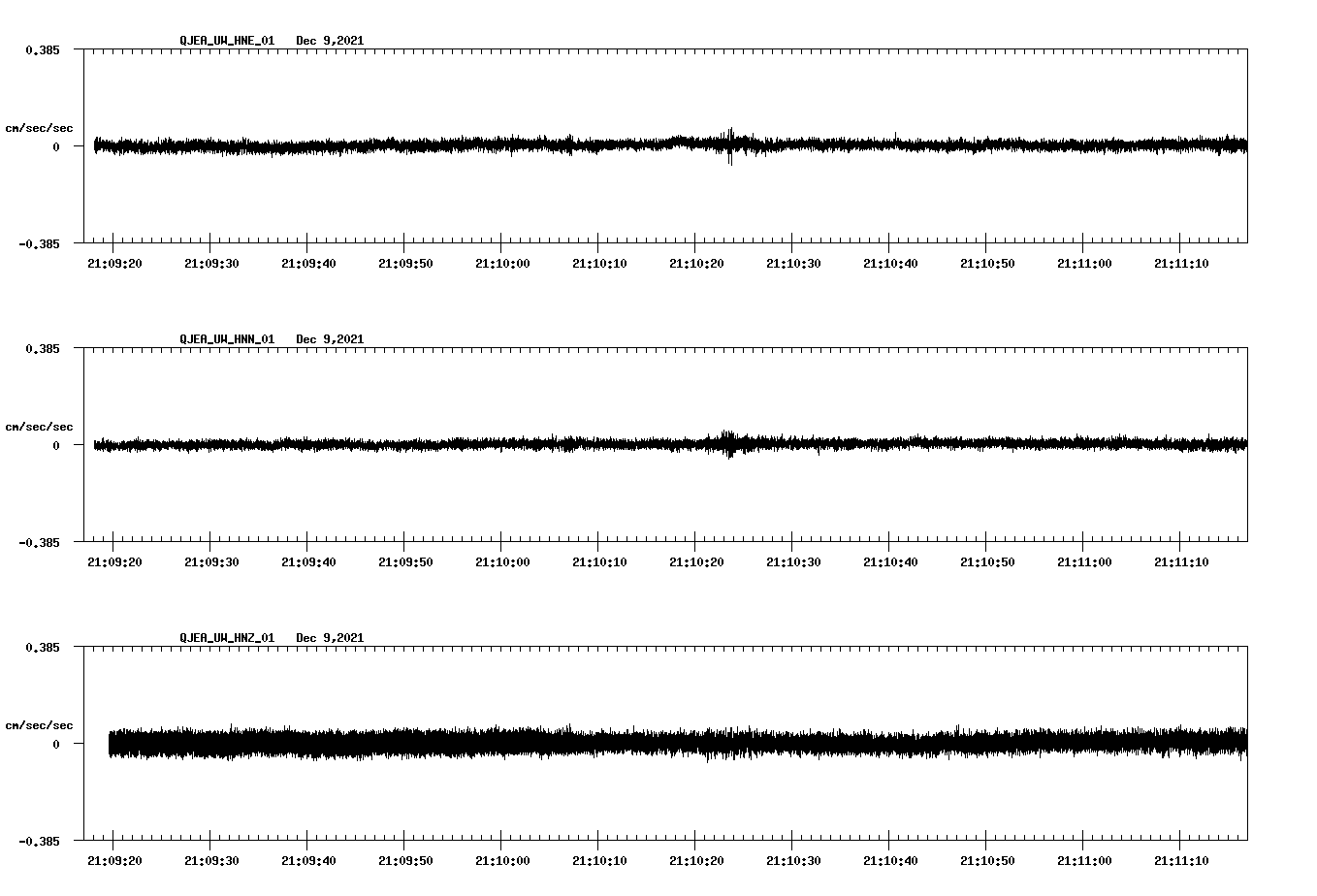Click the 21:09:20 label on the HNE chart
This screenshot has width=1317, height=896.
point(114,264)
